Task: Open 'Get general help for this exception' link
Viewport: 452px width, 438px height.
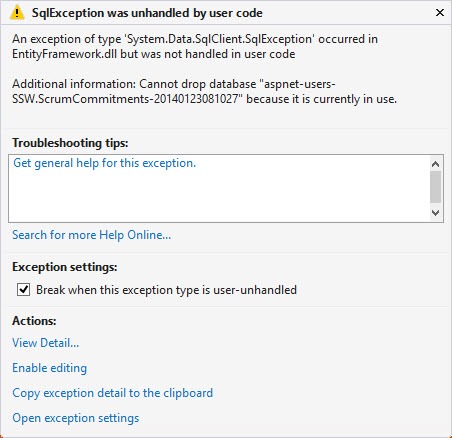Action: click(104, 163)
